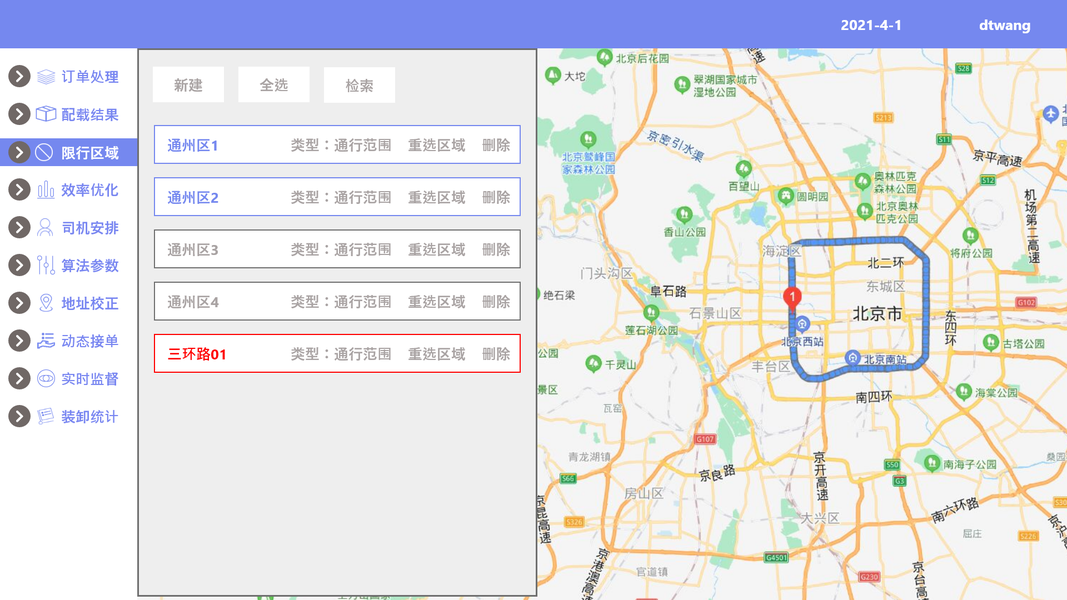
Task: Click the 司机安排 person icon
Action: click(x=45, y=227)
